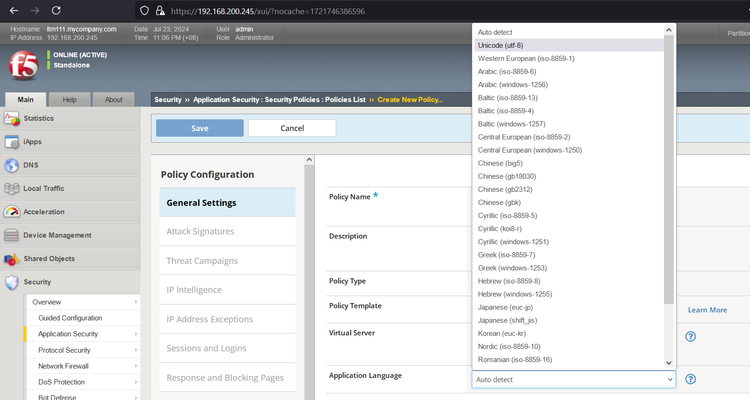Select Unicode (utf-8) from language list
This screenshot has width=750, height=400.
point(514,45)
